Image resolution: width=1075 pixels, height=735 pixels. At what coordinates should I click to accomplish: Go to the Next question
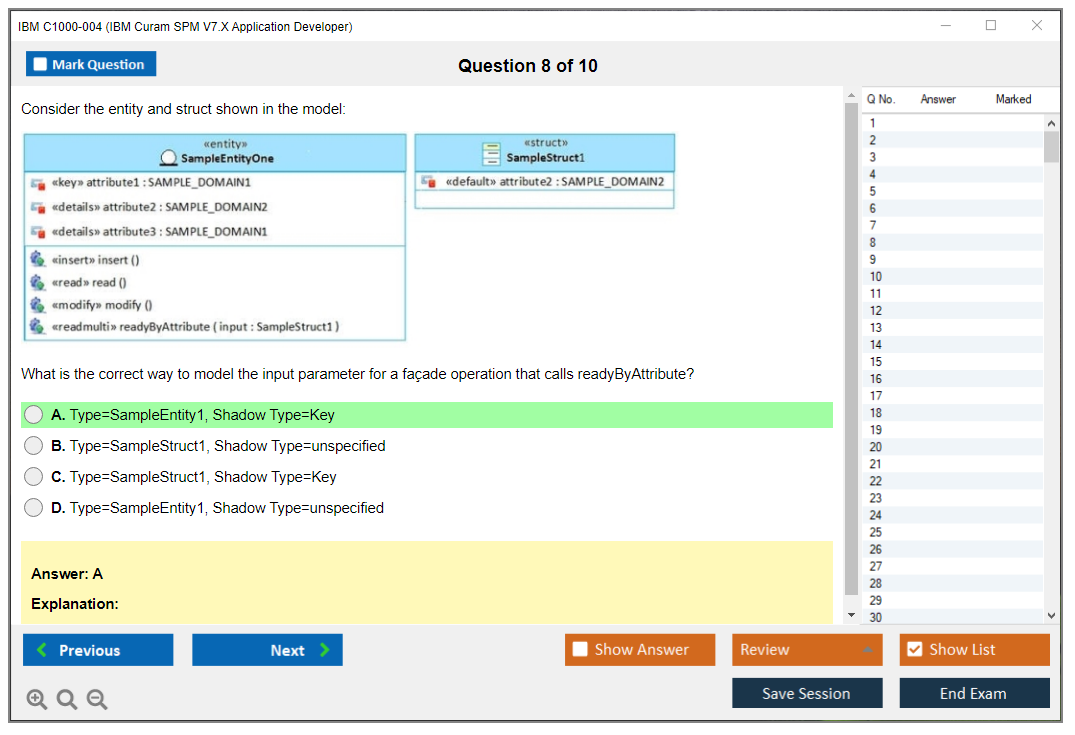click(x=267, y=650)
